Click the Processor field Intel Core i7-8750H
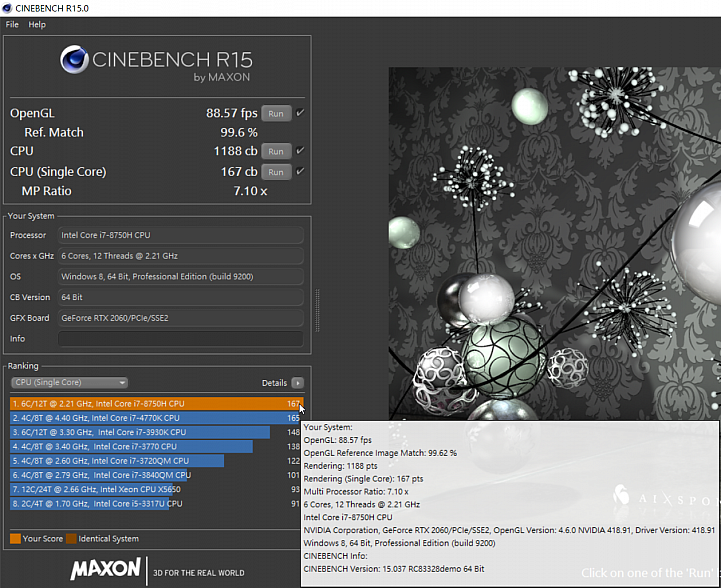This screenshot has height=588, width=721. point(180,235)
